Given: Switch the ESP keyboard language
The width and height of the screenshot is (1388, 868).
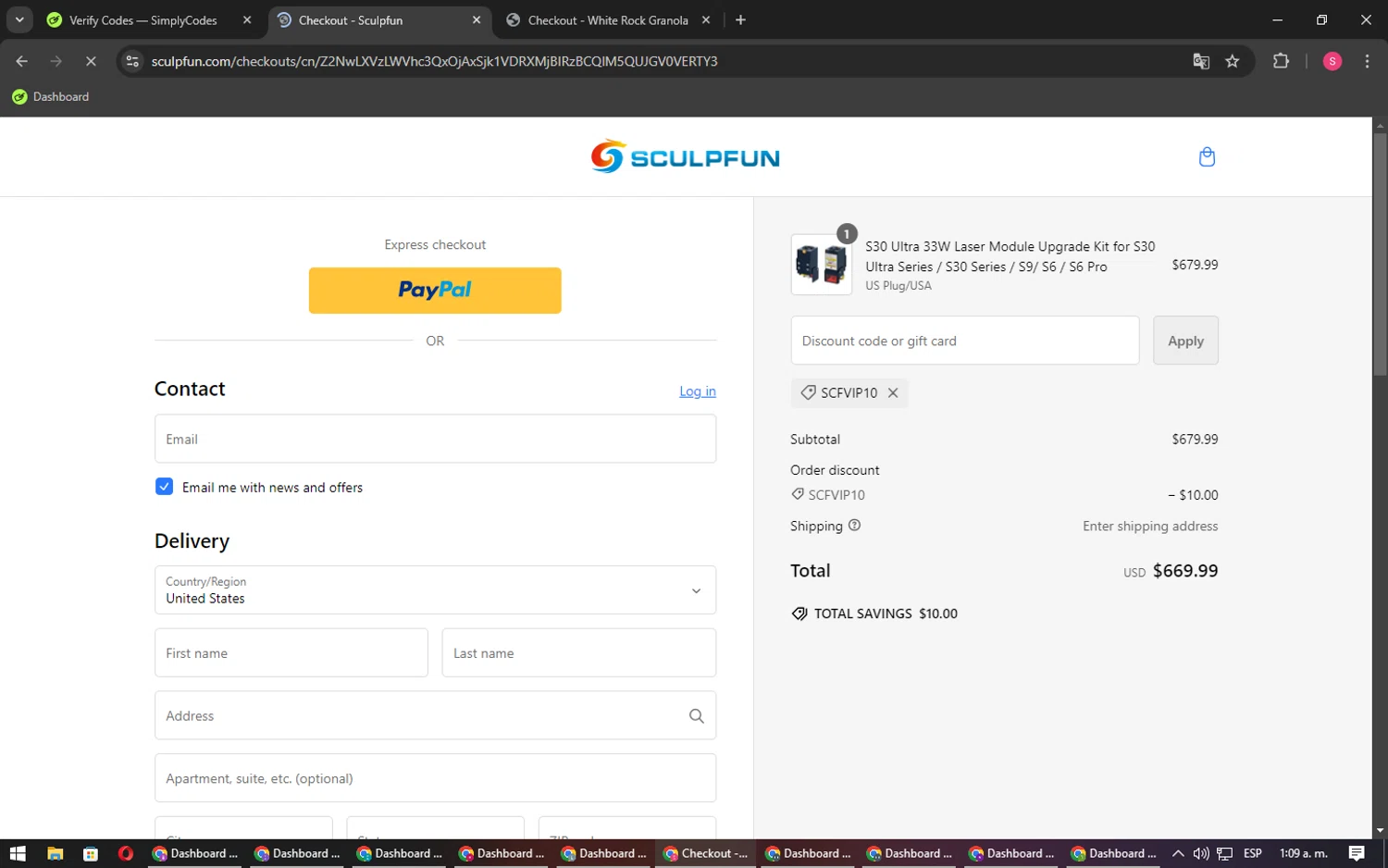Looking at the screenshot, I should (x=1253, y=854).
